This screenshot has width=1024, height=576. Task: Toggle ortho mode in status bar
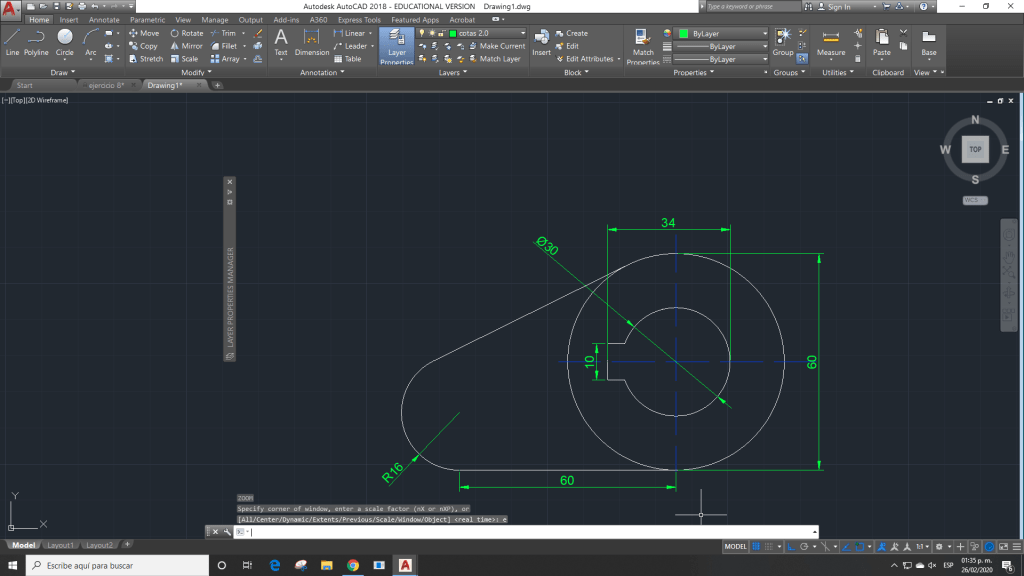coord(790,547)
